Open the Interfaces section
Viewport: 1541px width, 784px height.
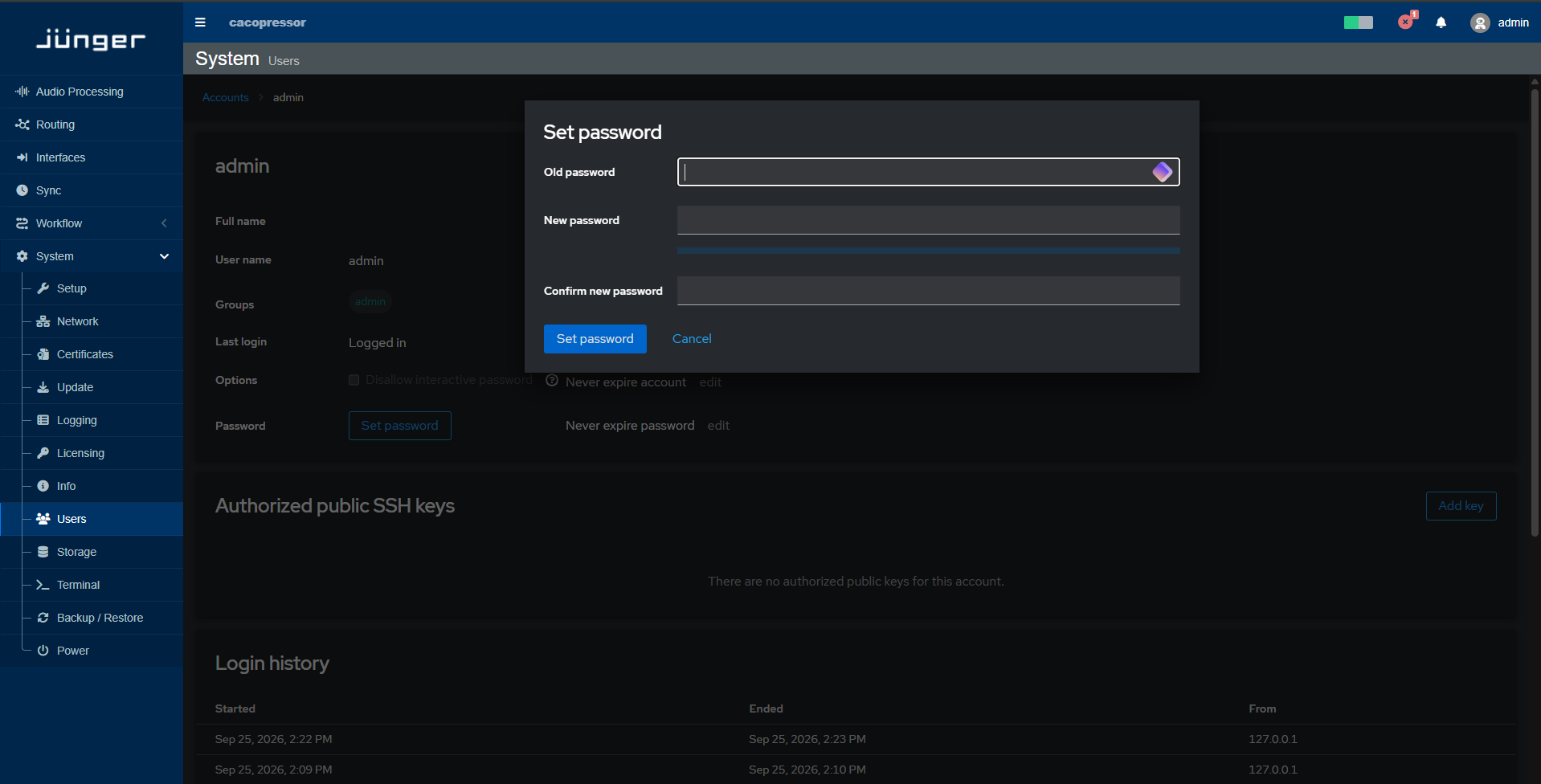tap(92, 157)
